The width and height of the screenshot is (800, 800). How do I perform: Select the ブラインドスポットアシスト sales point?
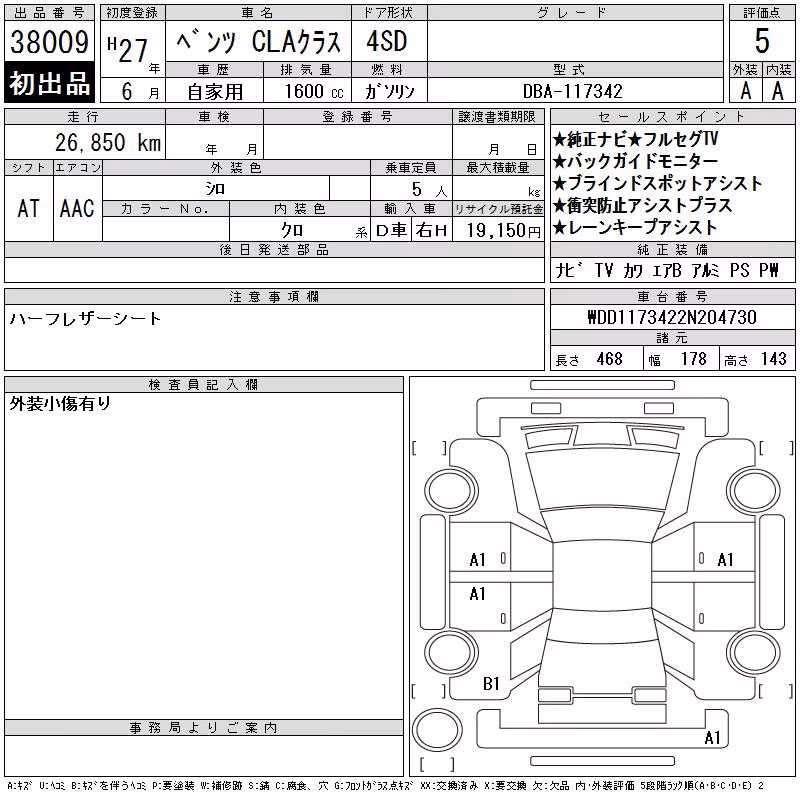658,183
